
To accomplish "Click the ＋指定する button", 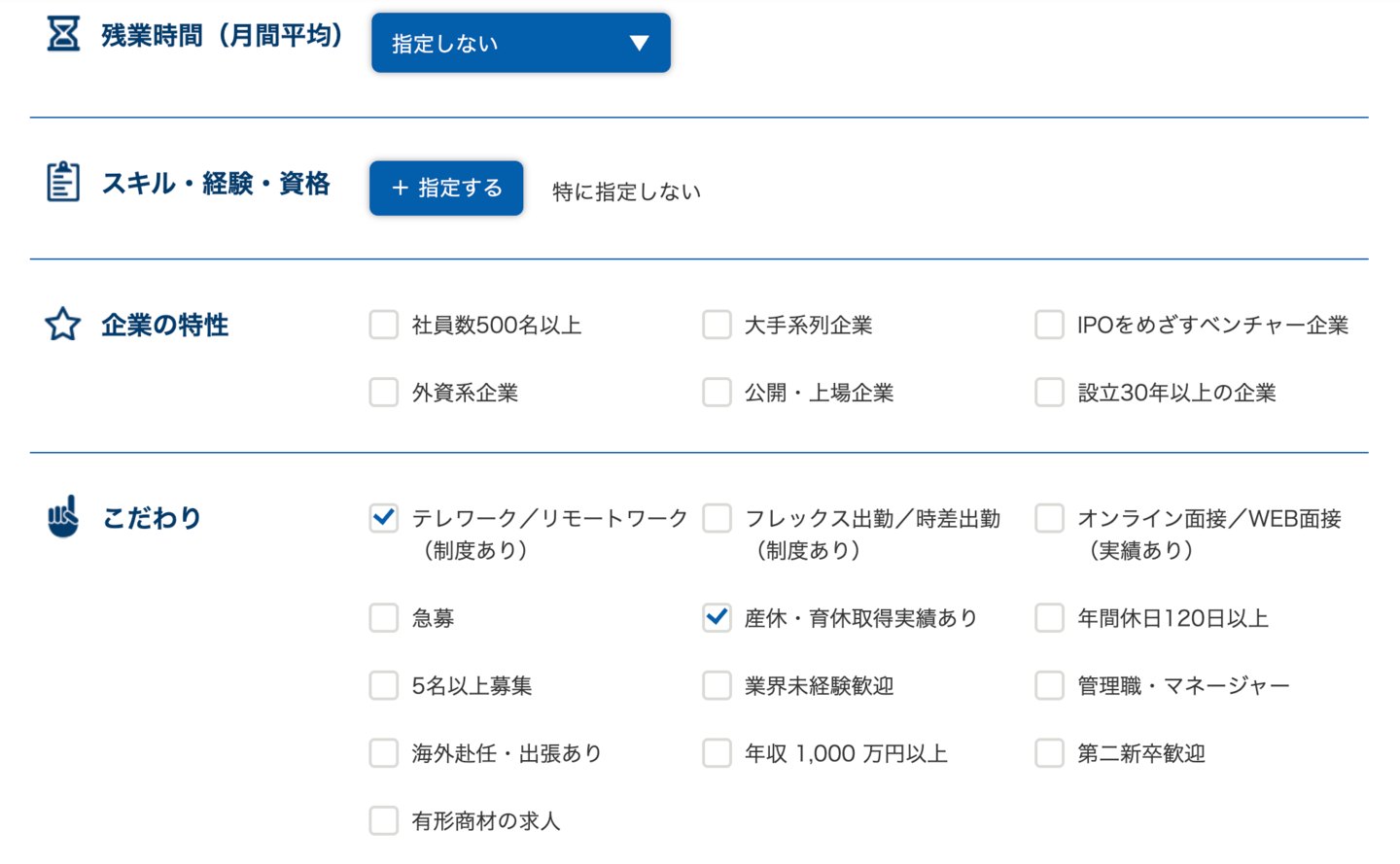I will click(x=445, y=189).
